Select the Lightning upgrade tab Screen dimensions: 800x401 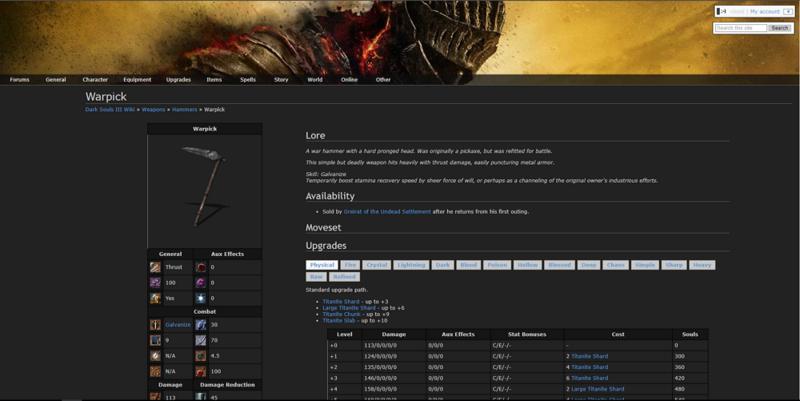click(411, 265)
